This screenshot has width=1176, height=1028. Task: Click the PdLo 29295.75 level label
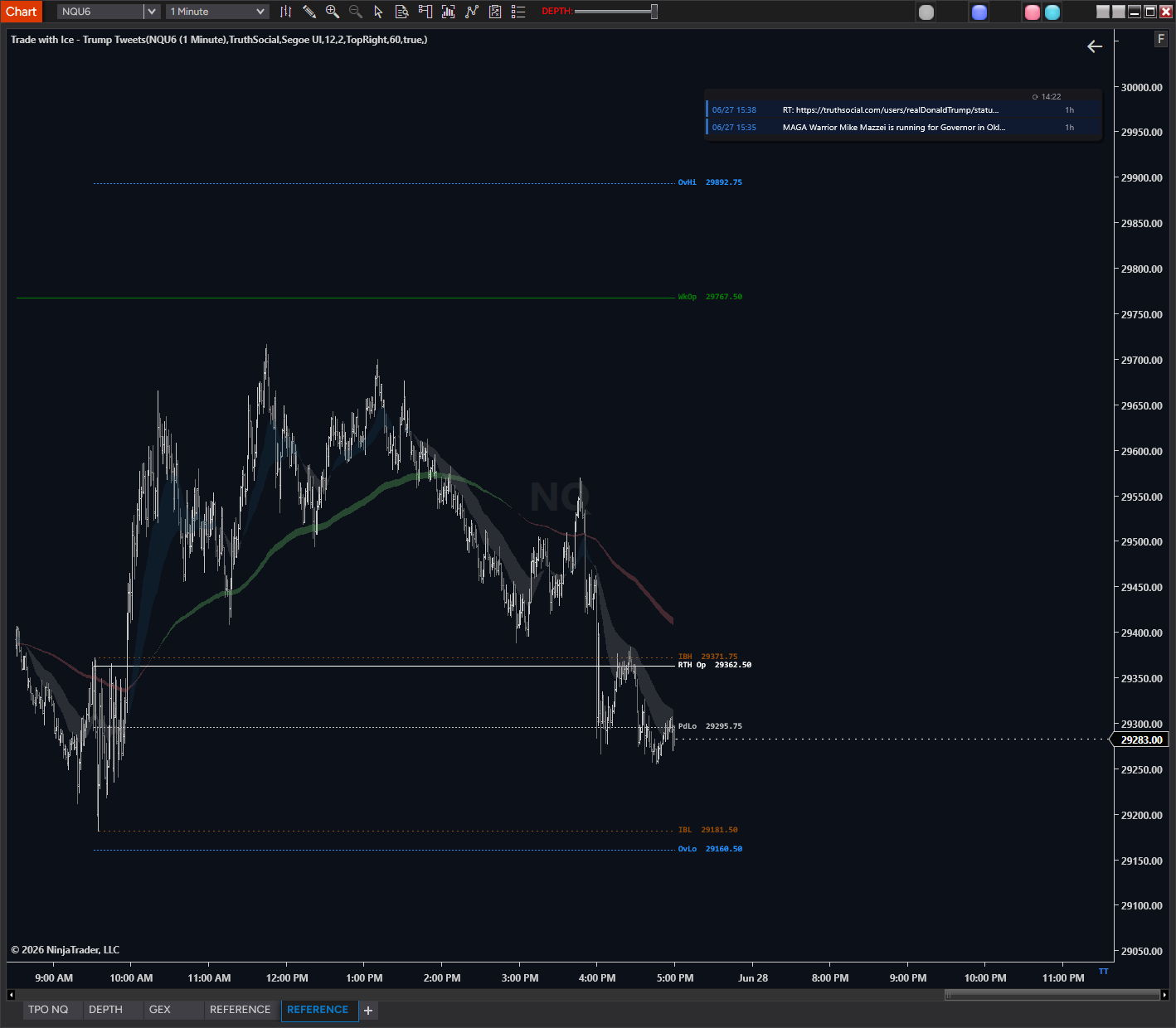[710, 726]
